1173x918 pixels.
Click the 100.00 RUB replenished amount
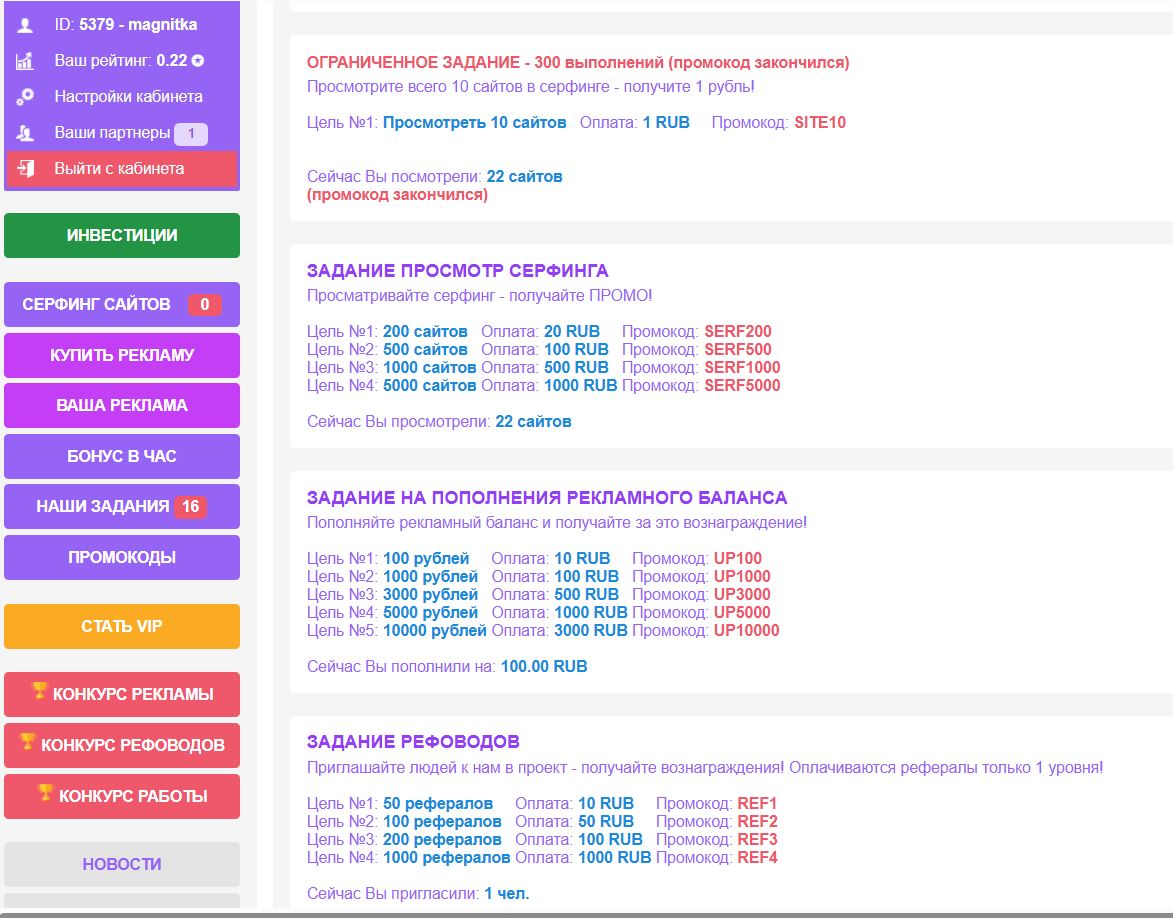point(544,667)
